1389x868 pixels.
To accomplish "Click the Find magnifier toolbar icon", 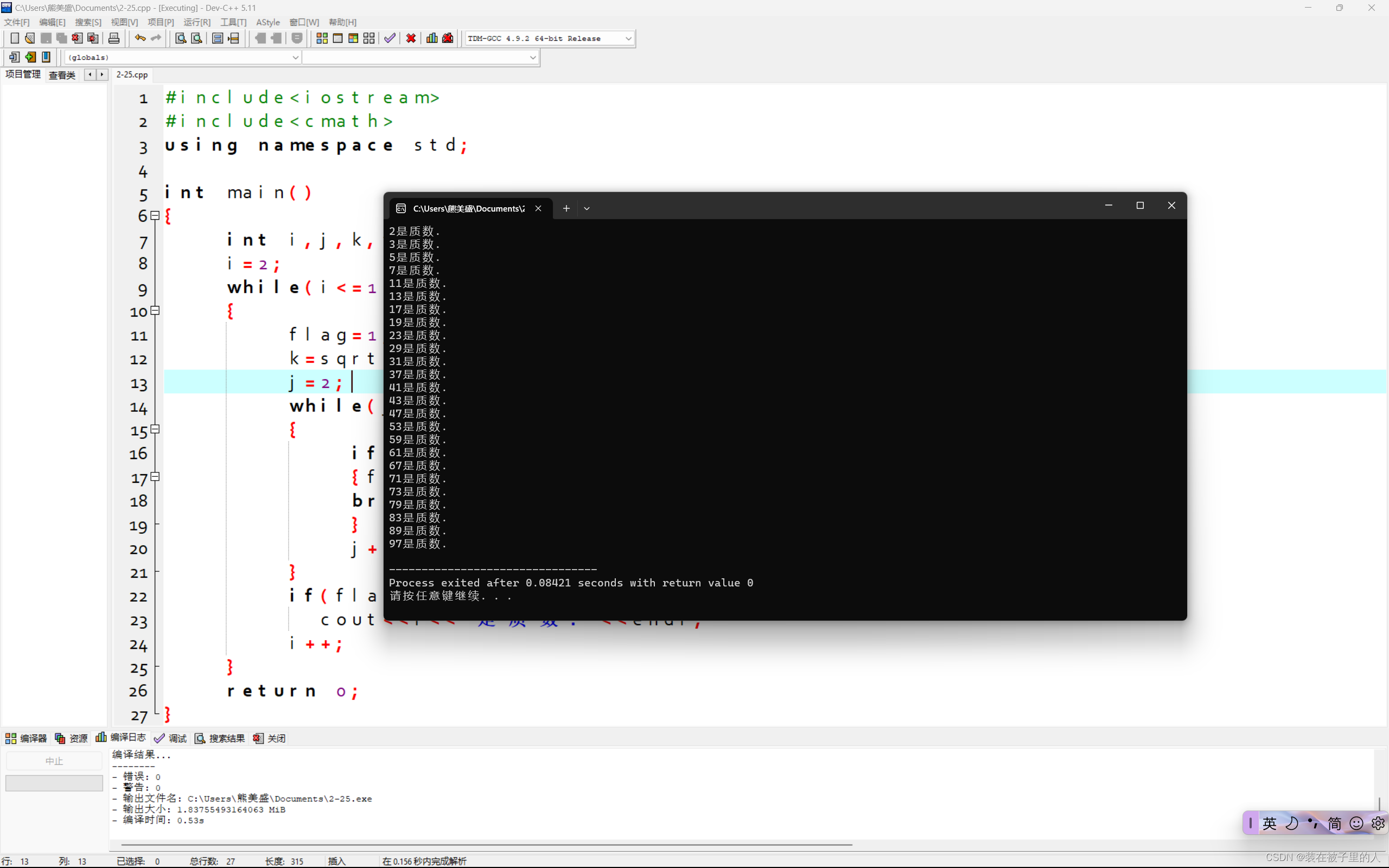I will [x=180, y=39].
